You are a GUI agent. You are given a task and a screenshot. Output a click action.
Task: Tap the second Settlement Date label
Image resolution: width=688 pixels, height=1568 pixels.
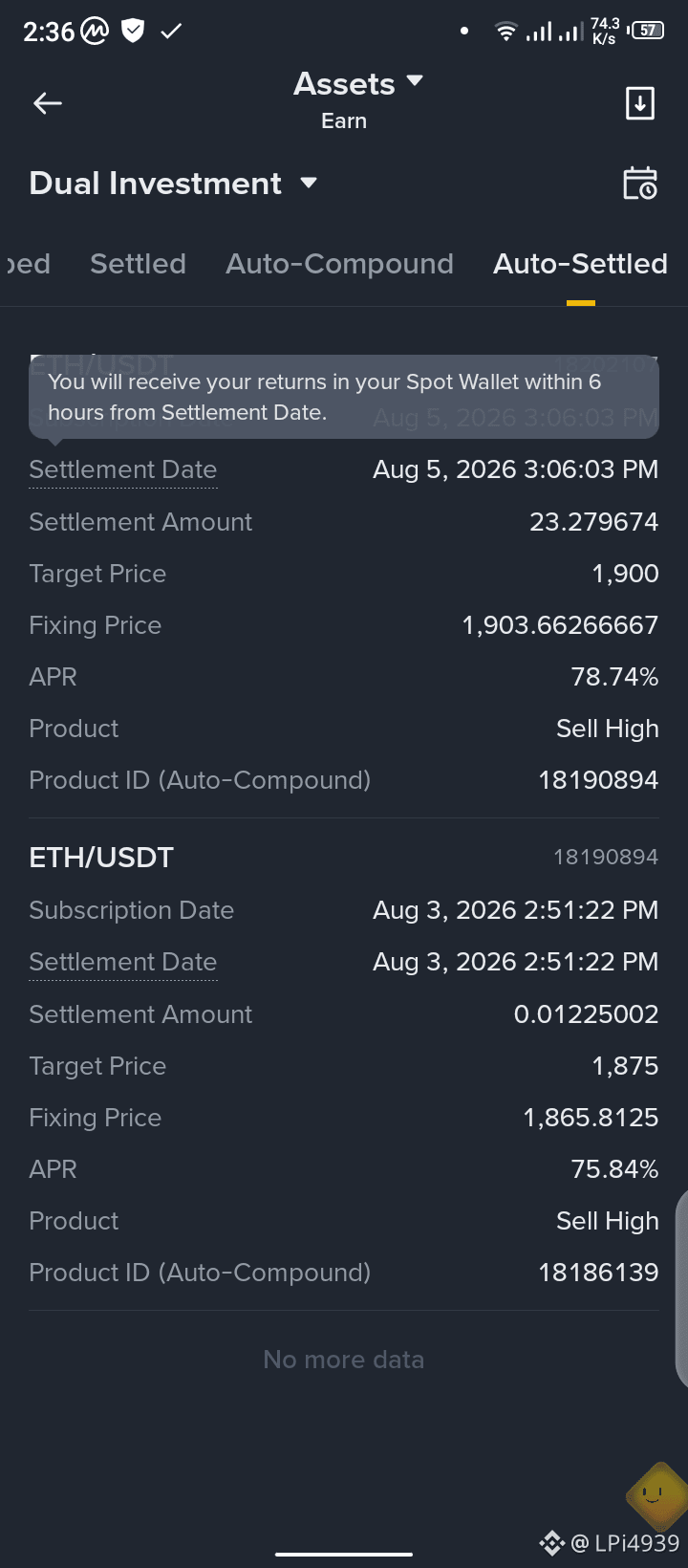[123, 962]
